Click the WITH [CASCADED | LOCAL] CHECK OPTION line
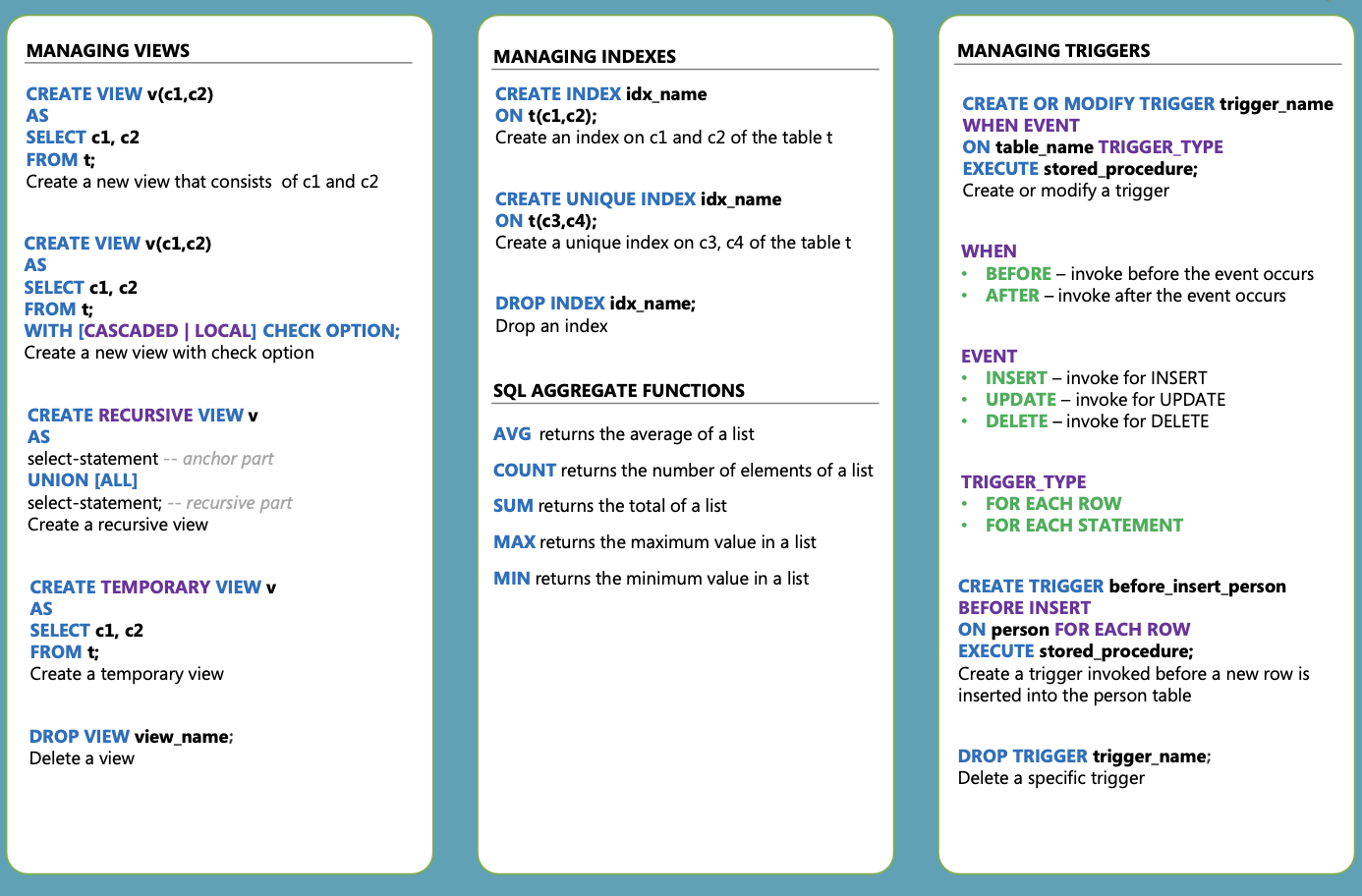The image size is (1362, 896). pos(211,330)
